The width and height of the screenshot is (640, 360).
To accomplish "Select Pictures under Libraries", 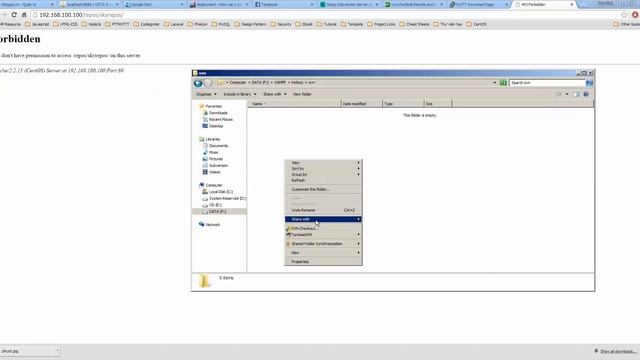I will tap(213, 159).
